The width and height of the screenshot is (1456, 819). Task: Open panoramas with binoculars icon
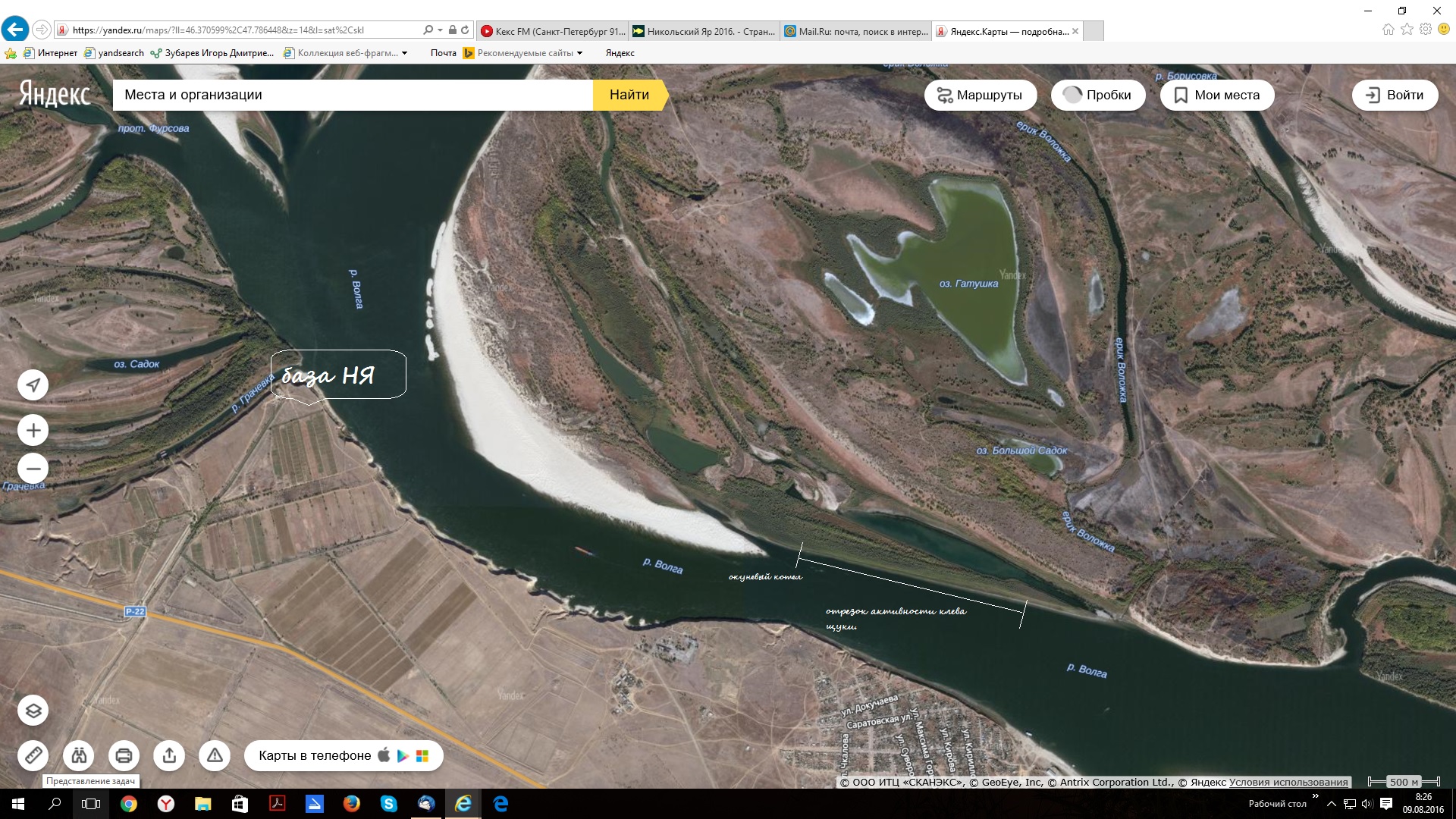(x=79, y=755)
